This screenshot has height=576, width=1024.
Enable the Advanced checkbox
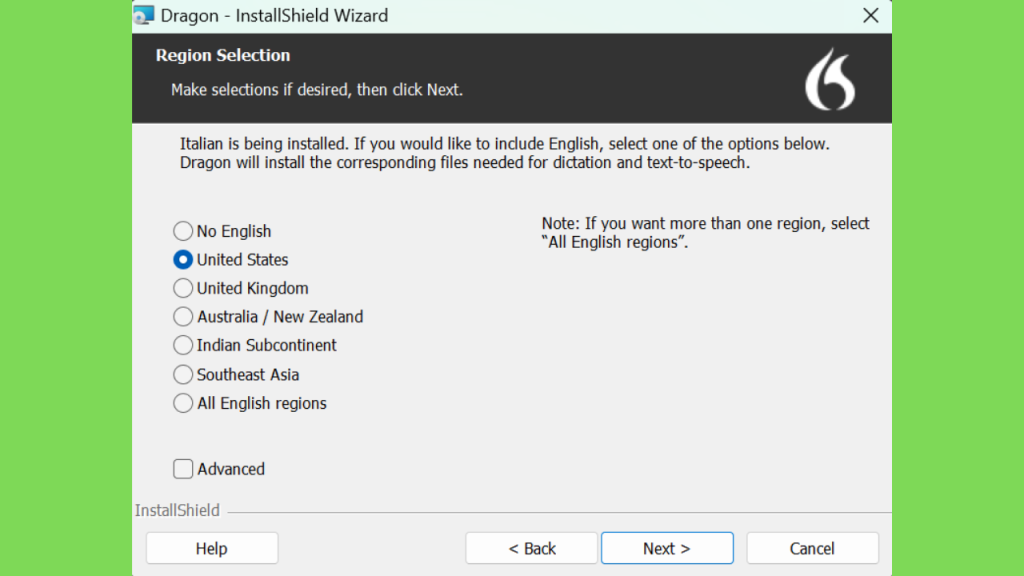coord(183,468)
